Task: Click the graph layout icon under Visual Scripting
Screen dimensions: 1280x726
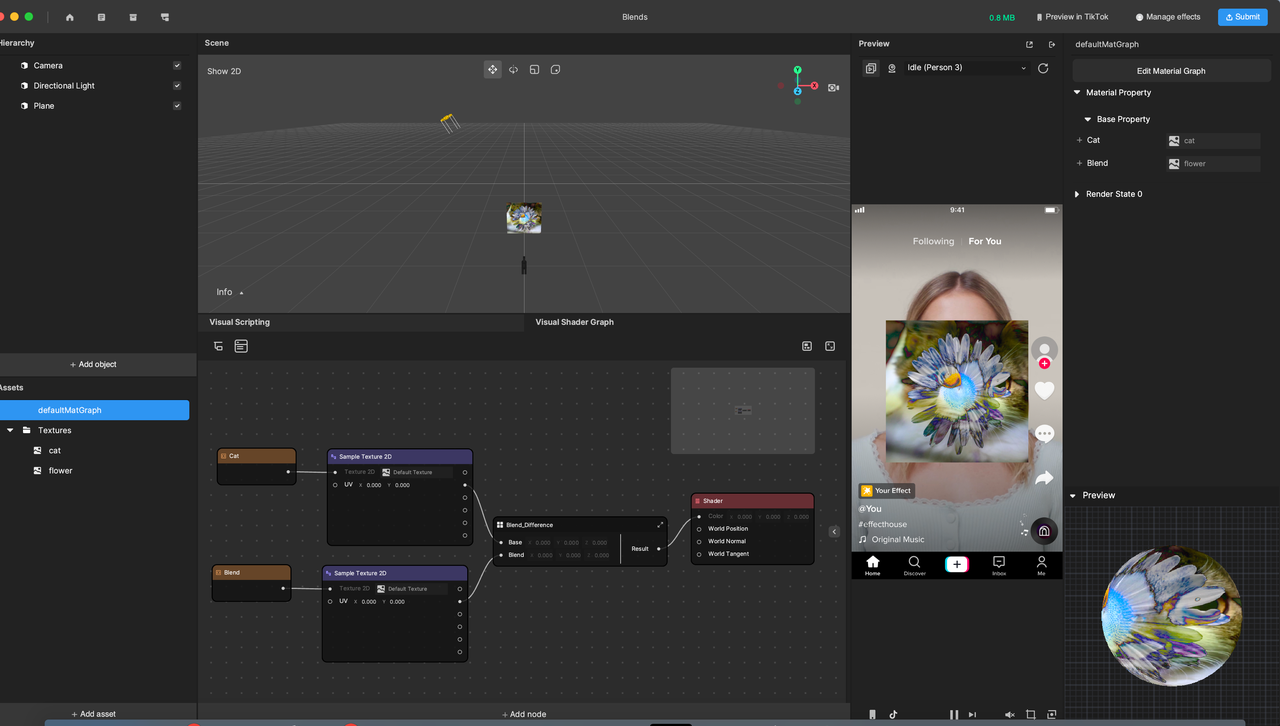Action: coord(218,346)
